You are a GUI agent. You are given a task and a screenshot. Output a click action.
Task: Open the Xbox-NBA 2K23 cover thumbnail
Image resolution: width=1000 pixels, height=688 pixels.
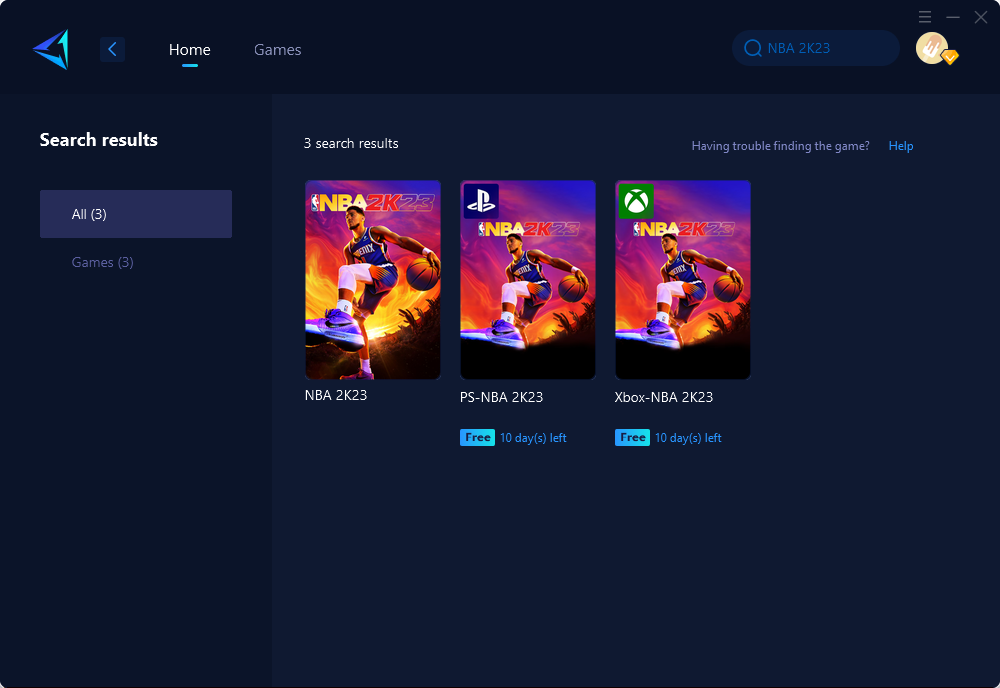click(683, 280)
